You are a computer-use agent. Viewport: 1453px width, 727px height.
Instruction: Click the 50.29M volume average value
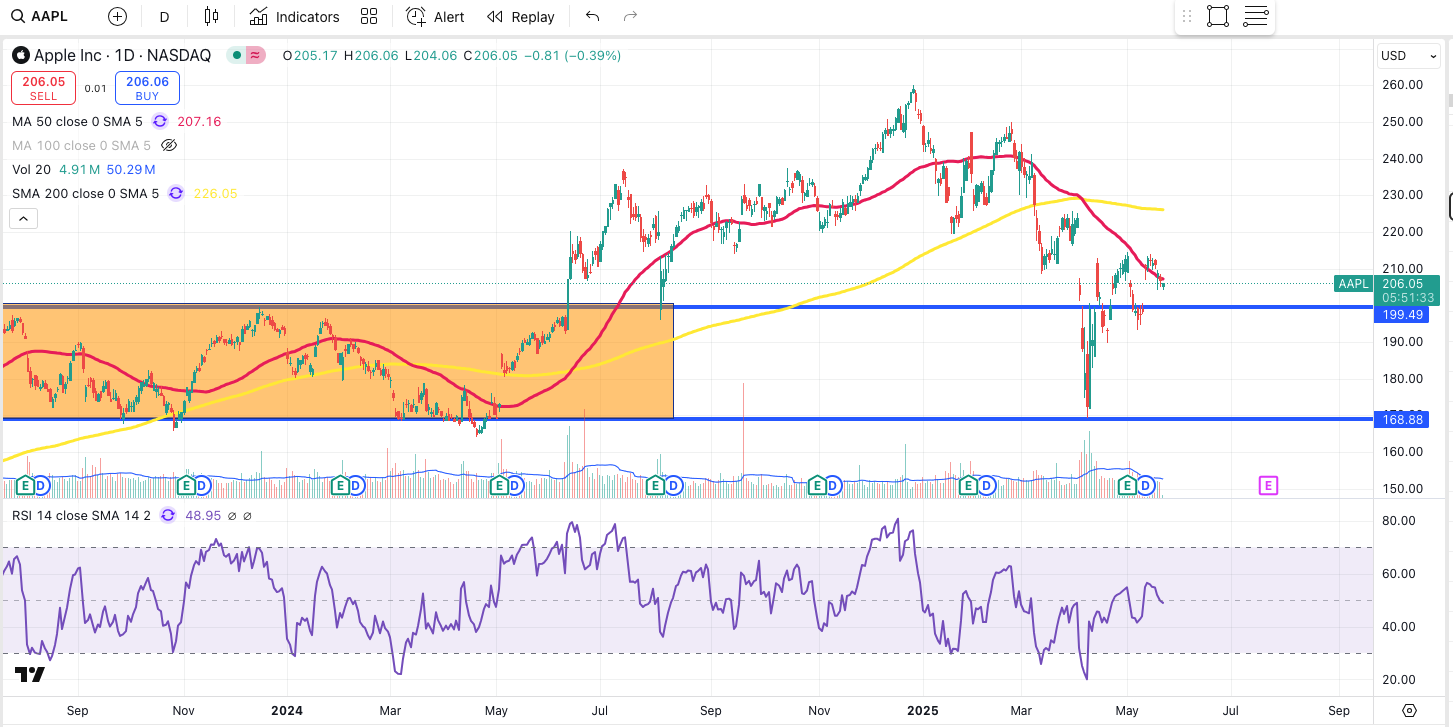point(129,169)
